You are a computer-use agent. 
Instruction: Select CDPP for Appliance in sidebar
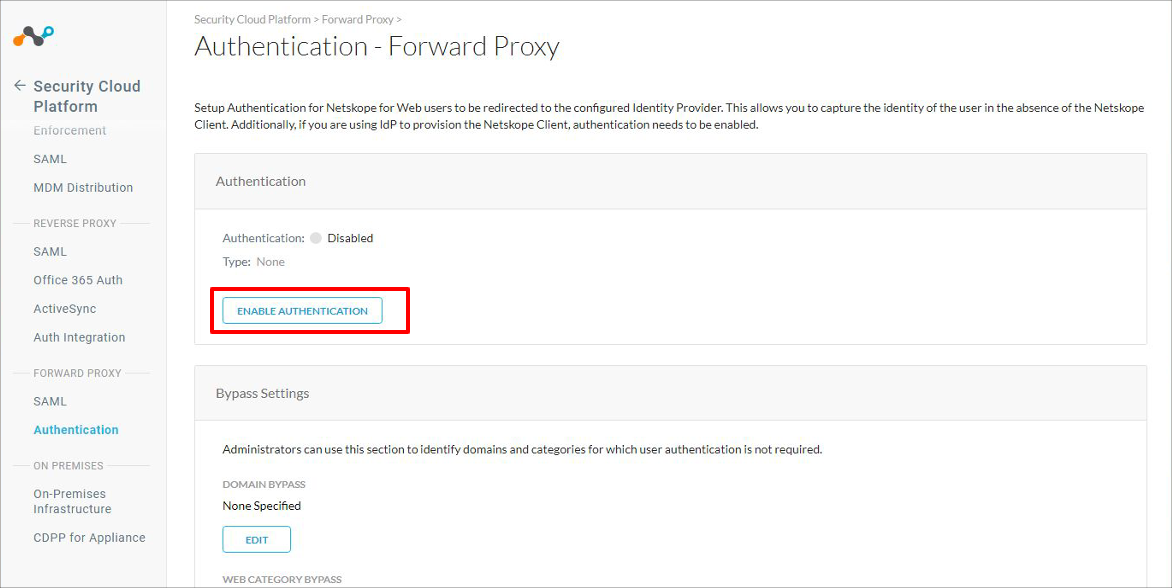[90, 537]
